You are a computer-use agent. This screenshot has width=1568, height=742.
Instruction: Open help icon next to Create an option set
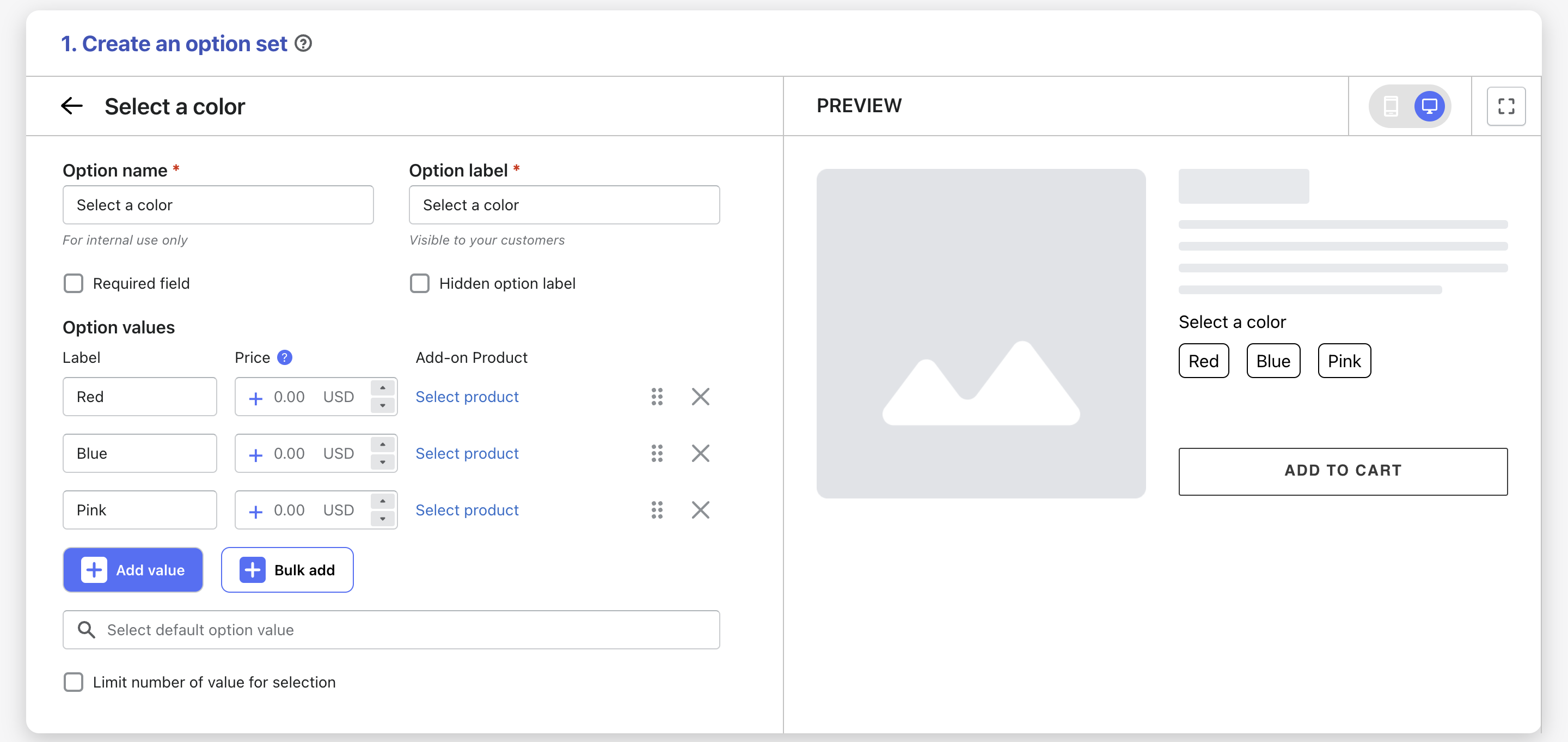pos(303,44)
